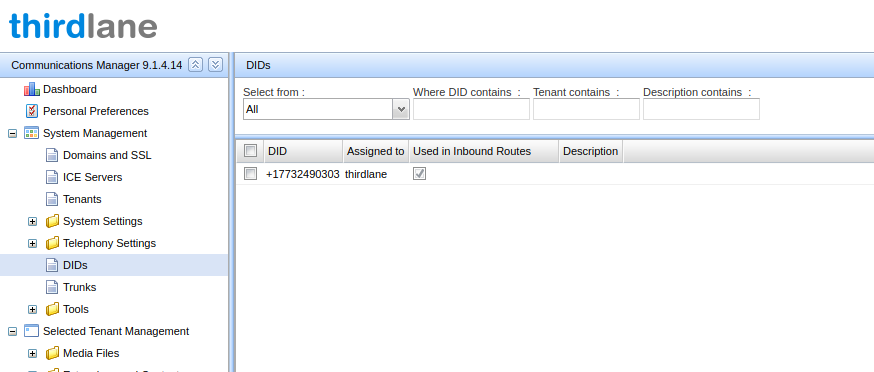This screenshot has height=372, width=874.
Task: Open Personal Preferences
Action: (x=96, y=111)
